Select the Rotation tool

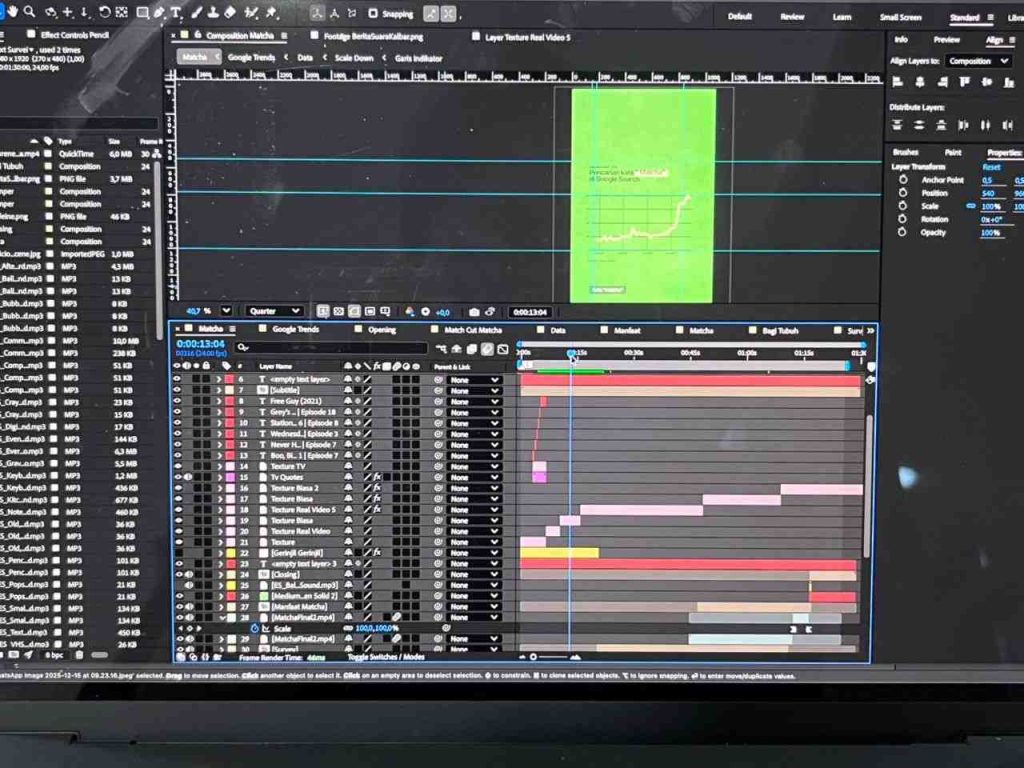click(104, 13)
